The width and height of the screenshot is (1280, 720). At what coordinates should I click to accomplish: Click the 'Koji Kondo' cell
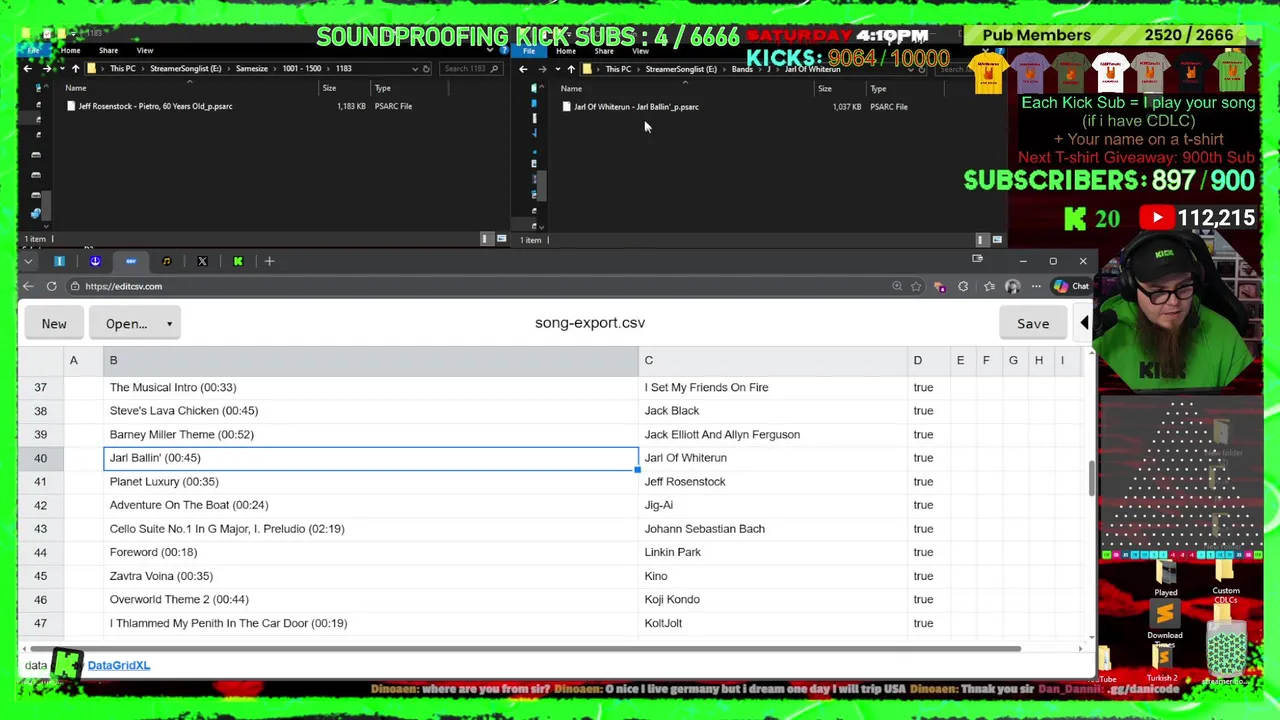[773, 599]
